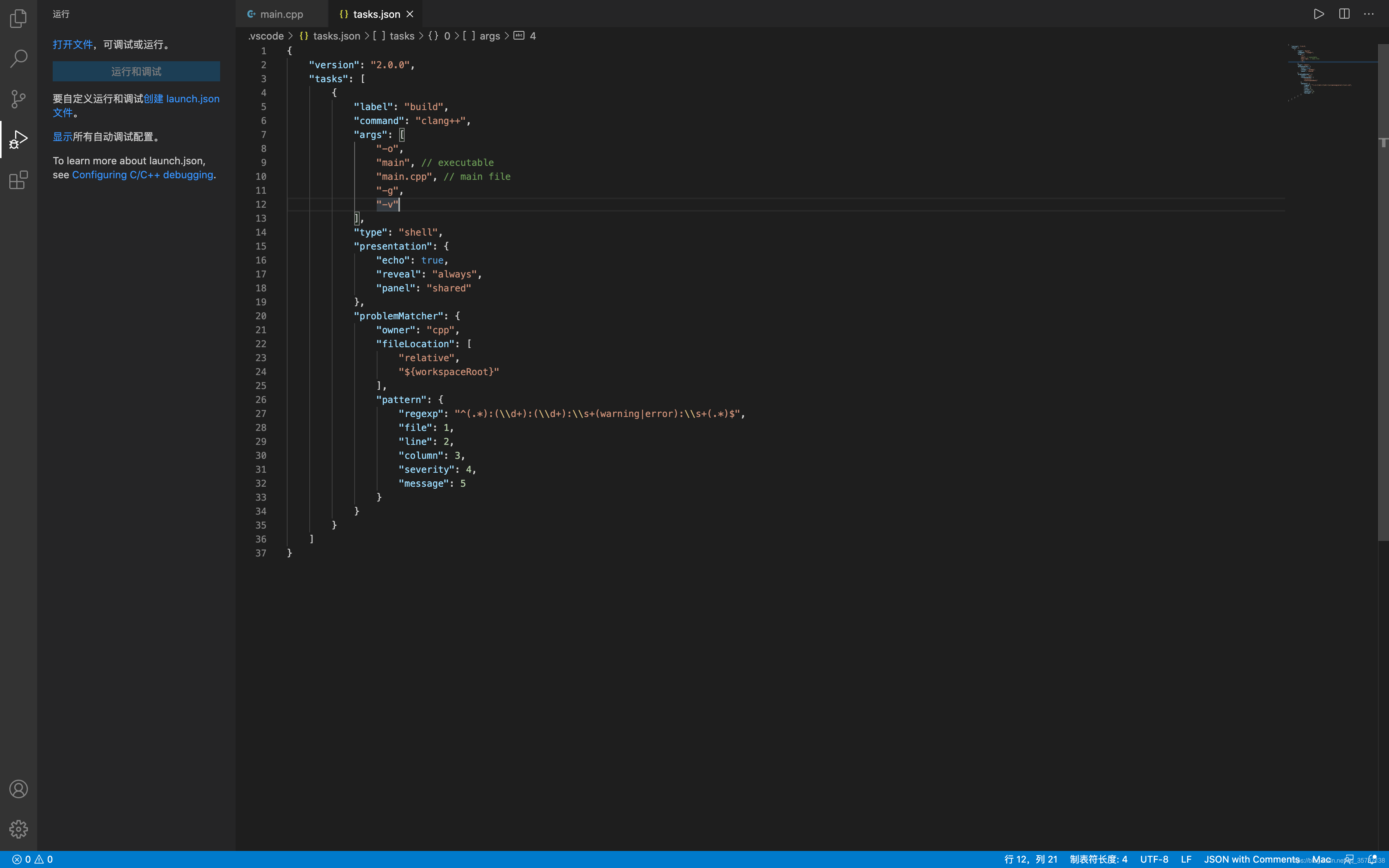Open the Extensions view icon
The width and height of the screenshot is (1389, 868).
click(x=18, y=180)
